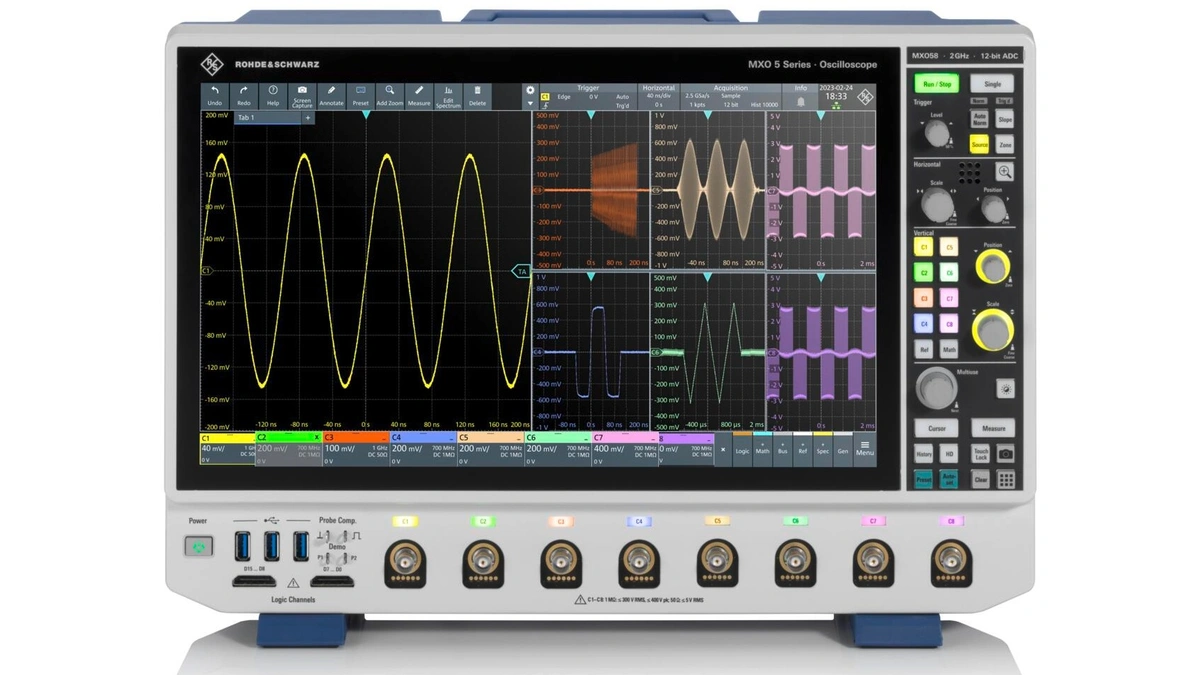Push the apps grid hardware button
The image size is (1200, 675).
pos(1005,480)
